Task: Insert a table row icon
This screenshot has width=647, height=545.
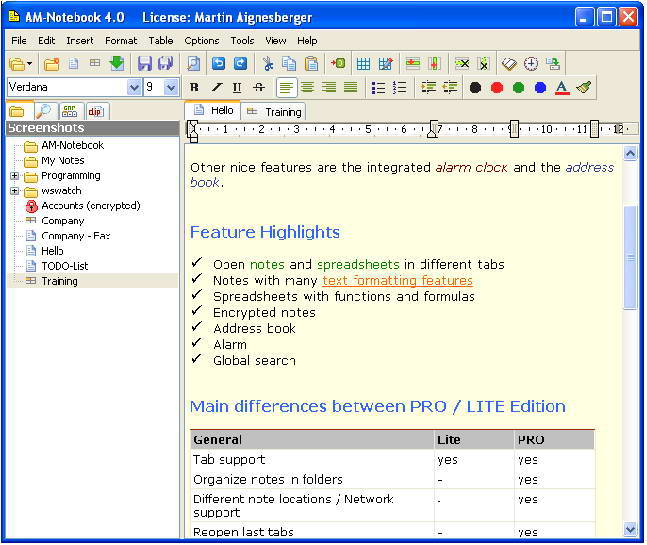Action: 413,64
